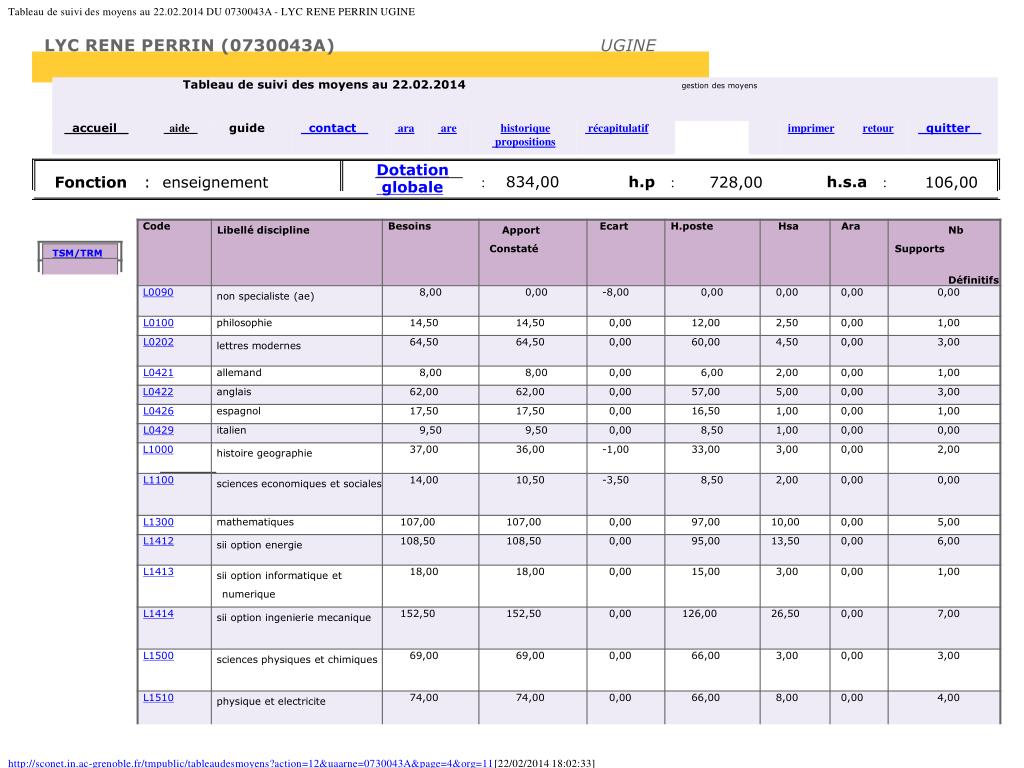1024x768 pixels.
Task: Open discipline code L0429
Action: 158,430
